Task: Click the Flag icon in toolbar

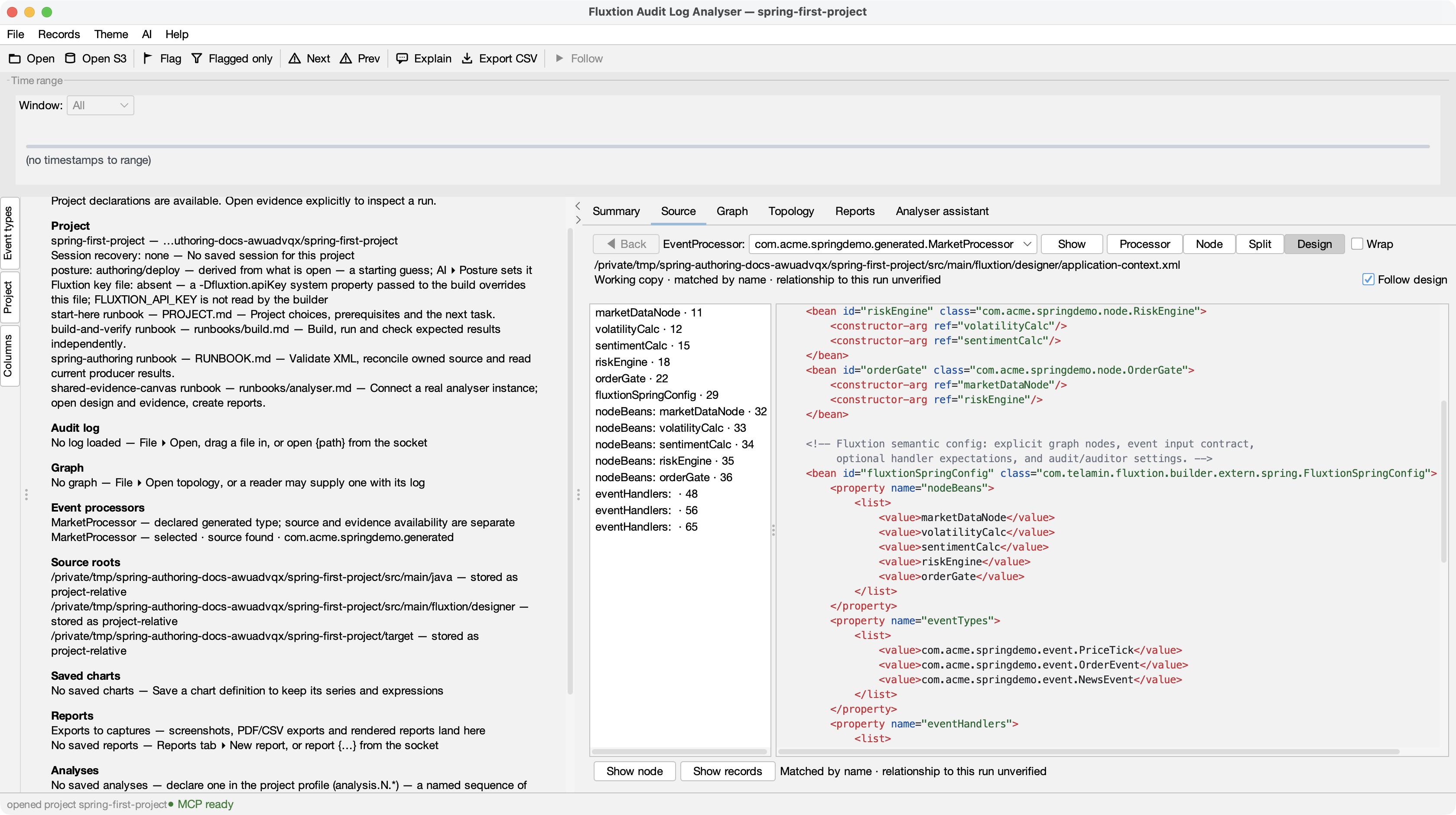Action: click(x=147, y=58)
